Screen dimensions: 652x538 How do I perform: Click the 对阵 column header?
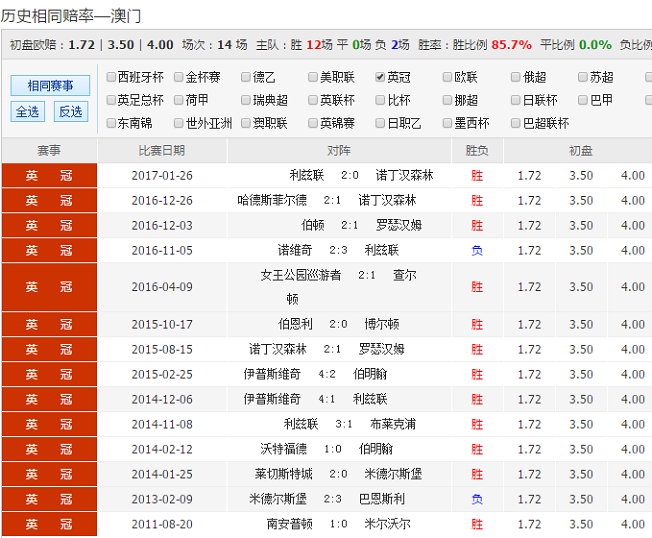click(339, 151)
